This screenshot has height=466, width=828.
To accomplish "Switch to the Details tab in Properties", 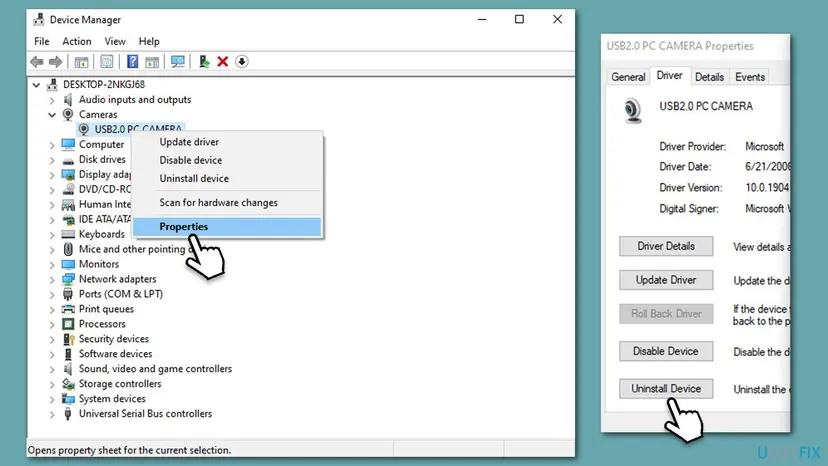I will coord(709,77).
